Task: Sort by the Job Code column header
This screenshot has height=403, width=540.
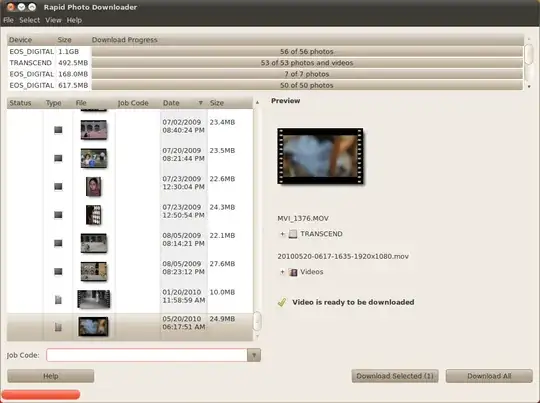Action: click(137, 103)
